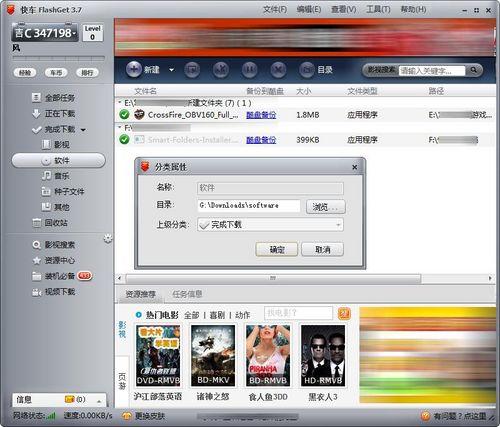Click the start task toolbar icon
This screenshot has width=500, height=427.
coord(192,69)
